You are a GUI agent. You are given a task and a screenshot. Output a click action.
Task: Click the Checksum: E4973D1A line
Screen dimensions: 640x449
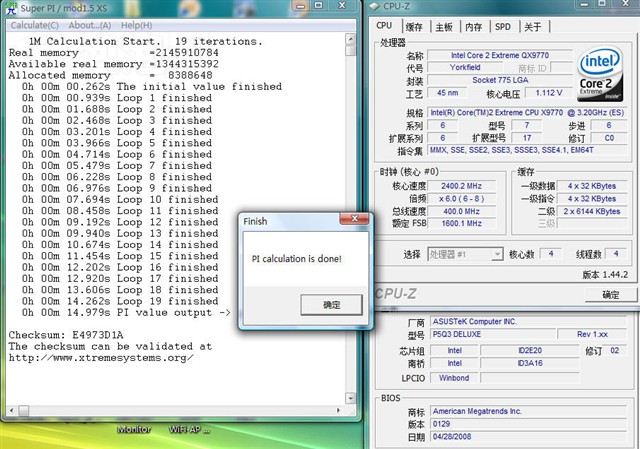(66, 335)
